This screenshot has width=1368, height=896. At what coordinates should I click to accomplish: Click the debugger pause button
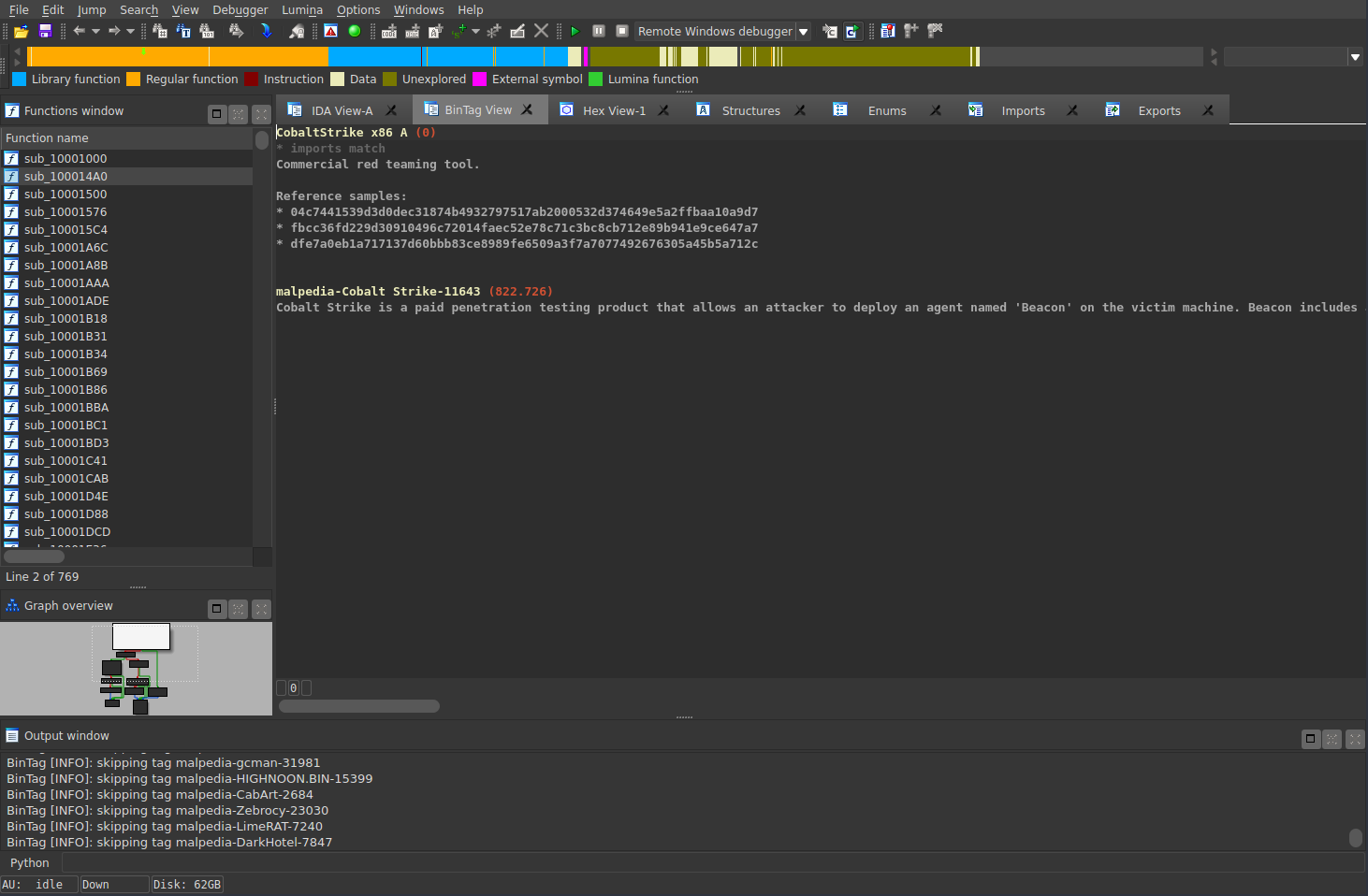pyautogui.click(x=599, y=31)
